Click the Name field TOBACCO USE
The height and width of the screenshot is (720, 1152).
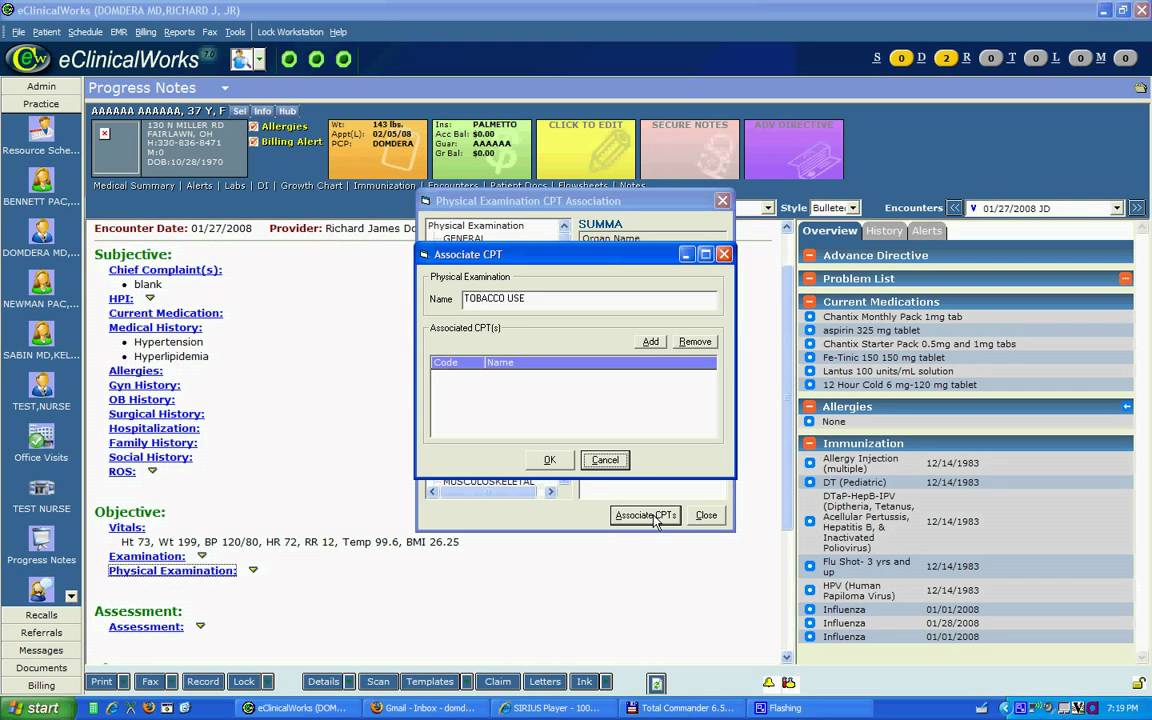click(x=589, y=299)
